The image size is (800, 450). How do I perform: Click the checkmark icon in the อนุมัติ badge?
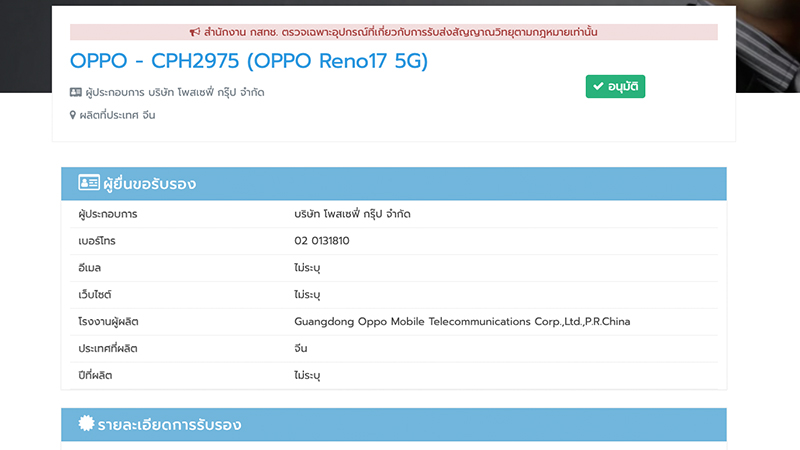tap(598, 86)
